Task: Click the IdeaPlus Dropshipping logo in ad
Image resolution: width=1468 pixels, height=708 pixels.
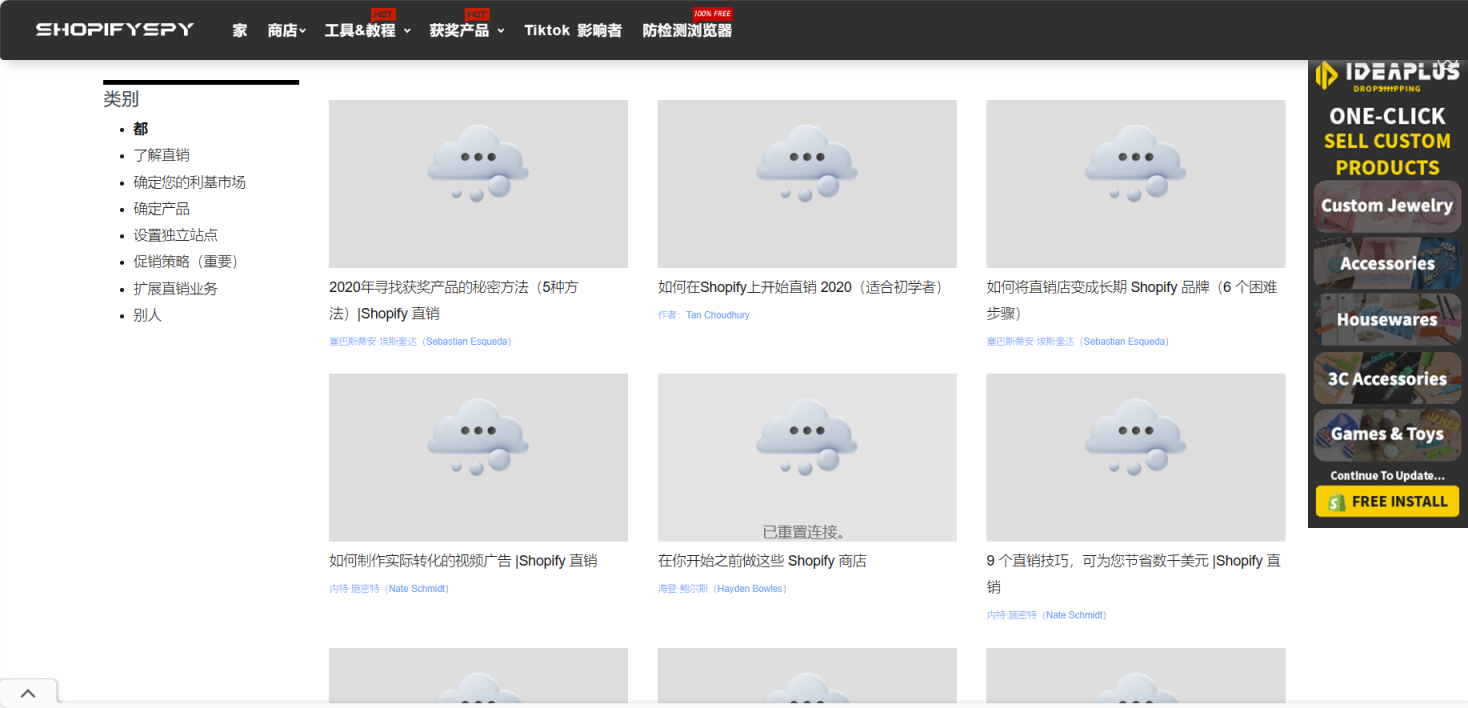Action: point(1386,76)
